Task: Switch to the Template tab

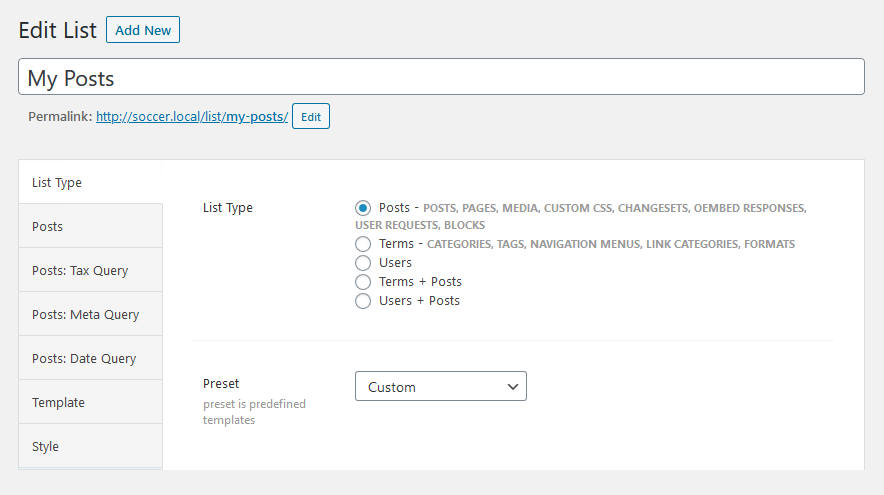Action: tap(90, 403)
